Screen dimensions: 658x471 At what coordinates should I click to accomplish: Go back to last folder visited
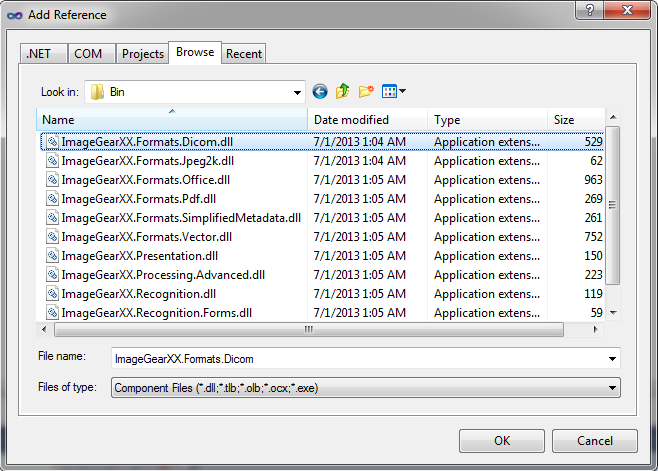pos(320,92)
